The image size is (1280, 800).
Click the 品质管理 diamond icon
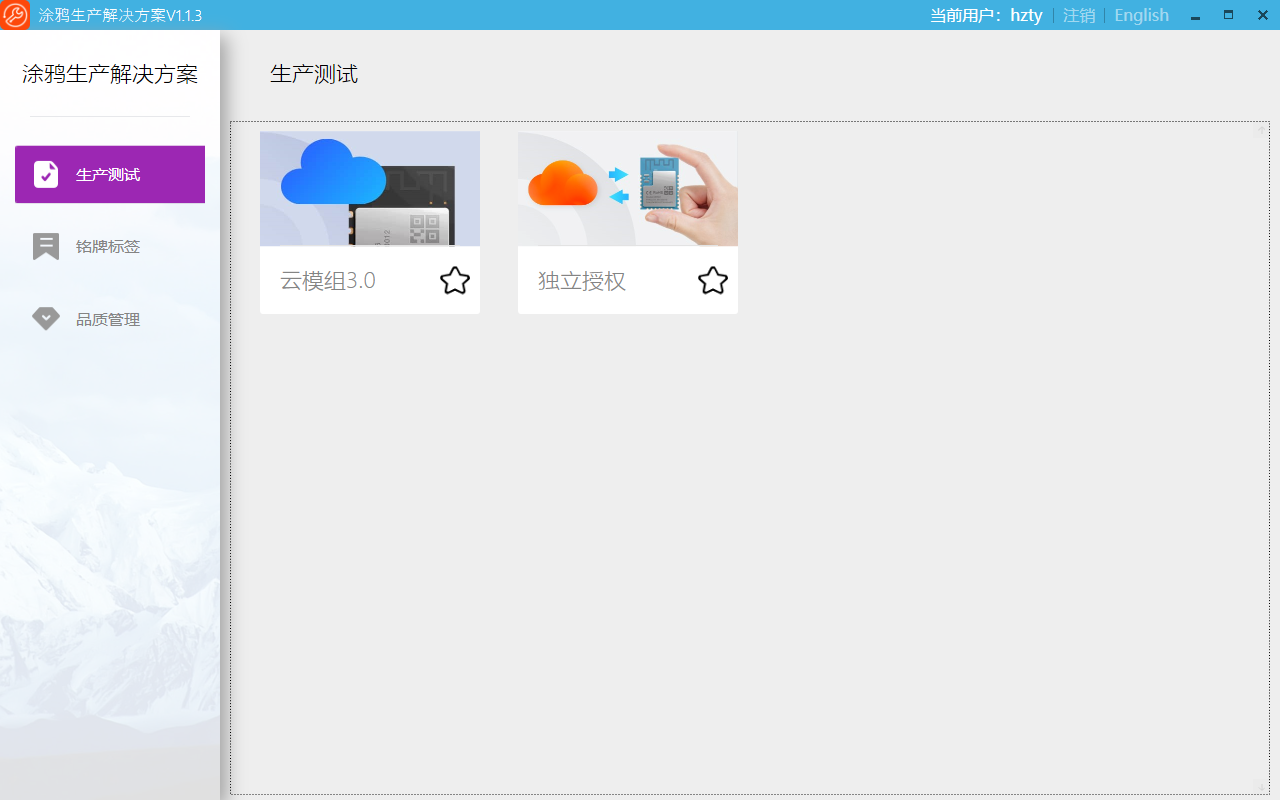click(x=46, y=319)
